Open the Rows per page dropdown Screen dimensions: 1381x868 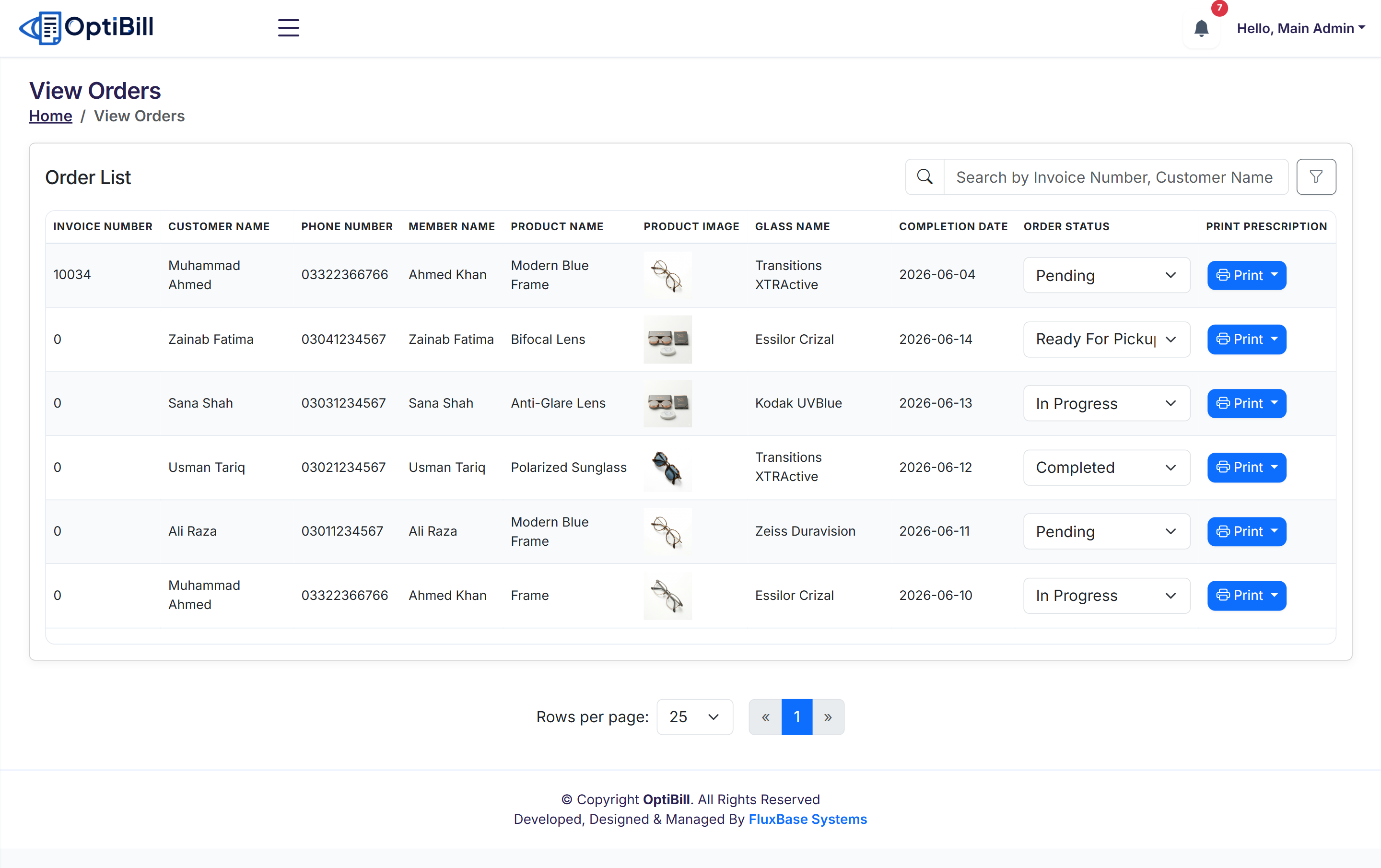694,716
